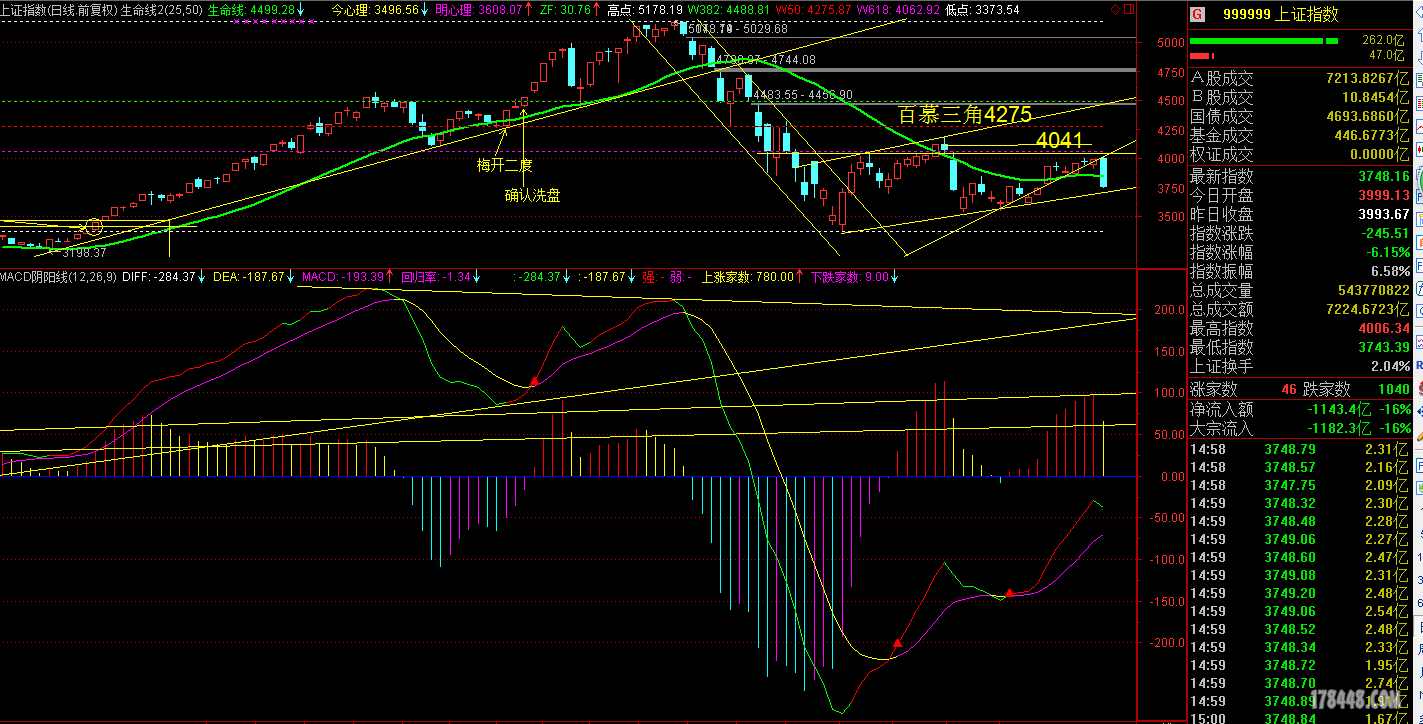Click the 跌家数 1040 count
The image size is (1423, 724).
(x=1392, y=389)
